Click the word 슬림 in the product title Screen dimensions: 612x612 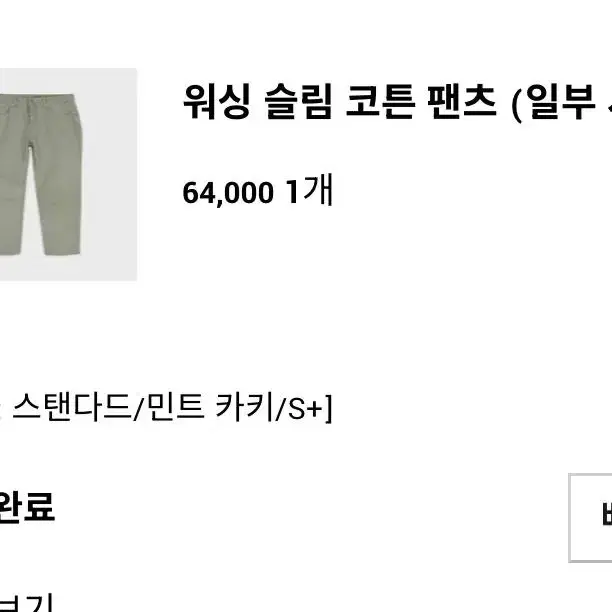coord(299,101)
